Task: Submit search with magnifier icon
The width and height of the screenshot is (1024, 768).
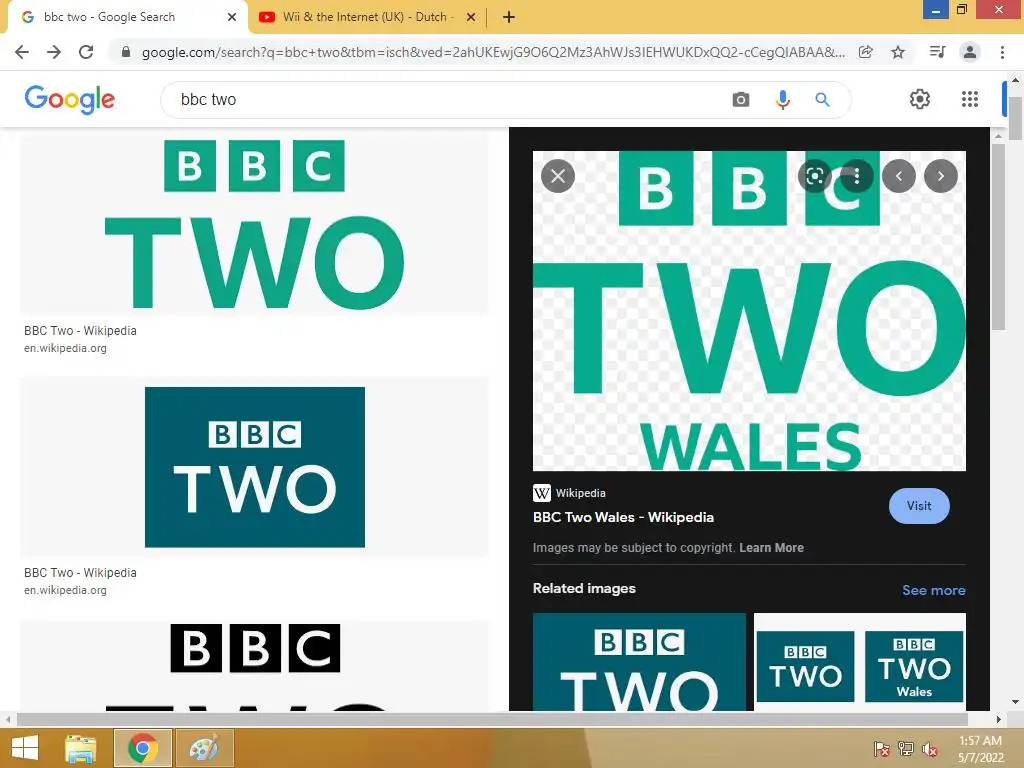Action: (822, 100)
